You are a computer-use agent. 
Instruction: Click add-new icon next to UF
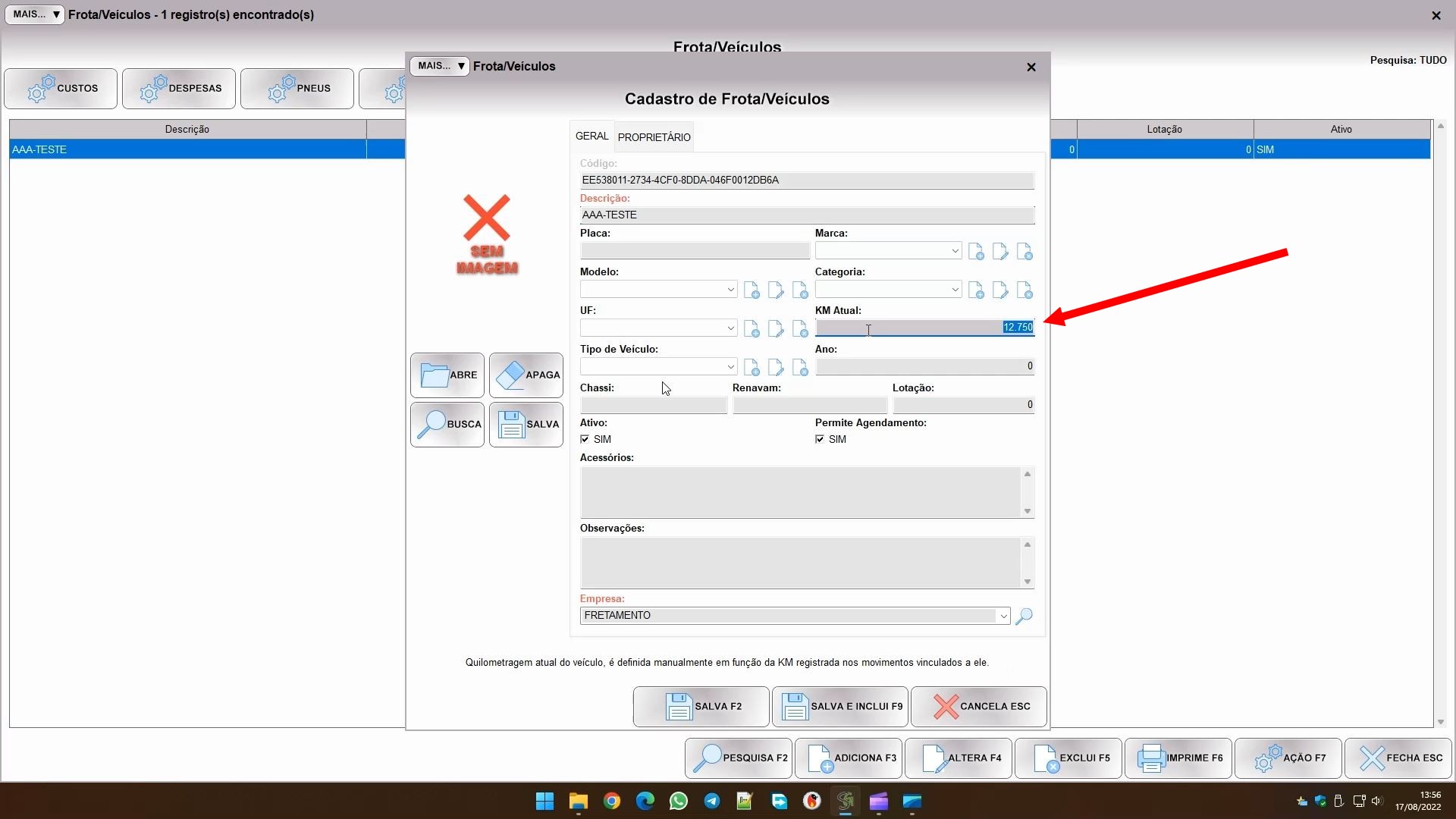[752, 329]
